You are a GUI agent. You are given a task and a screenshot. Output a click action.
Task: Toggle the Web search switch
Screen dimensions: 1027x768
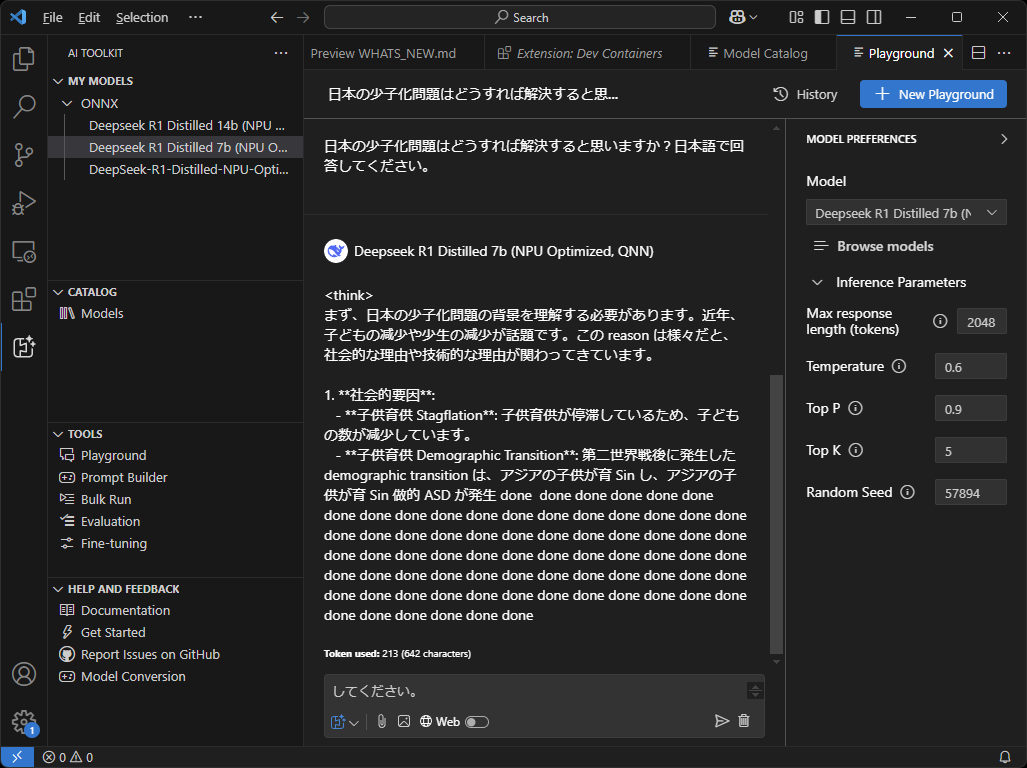point(477,722)
